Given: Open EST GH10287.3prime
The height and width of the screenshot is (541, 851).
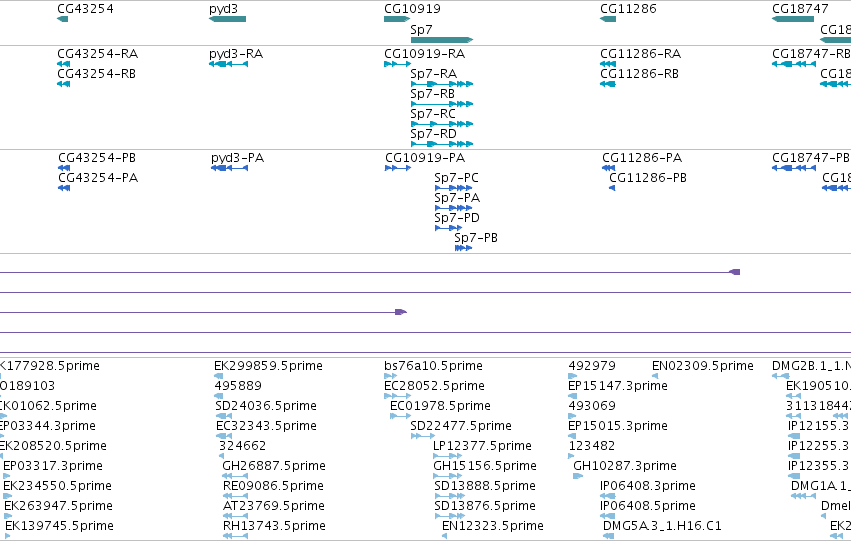Looking at the screenshot, I should (625, 467).
